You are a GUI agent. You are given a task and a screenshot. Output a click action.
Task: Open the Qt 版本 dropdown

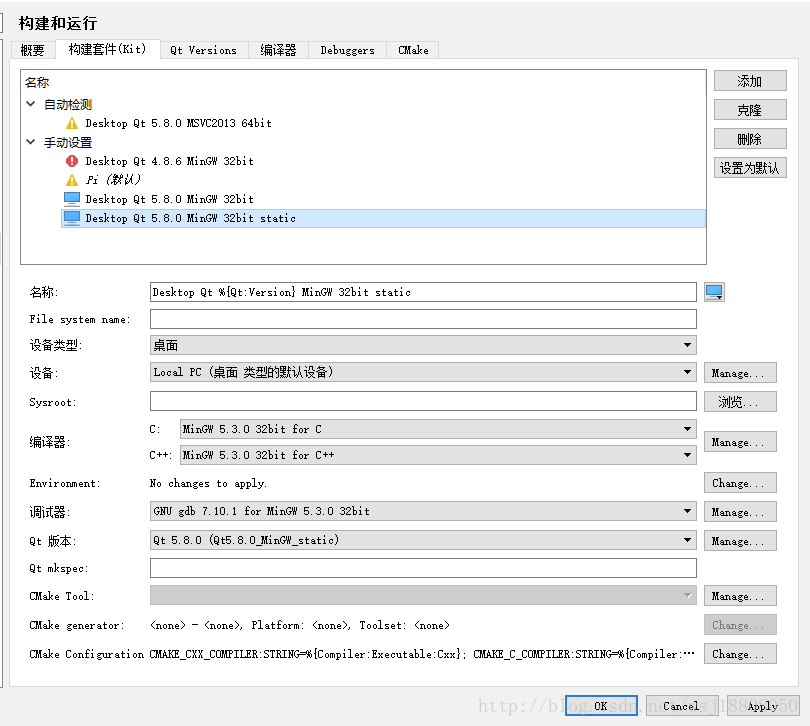(422, 540)
